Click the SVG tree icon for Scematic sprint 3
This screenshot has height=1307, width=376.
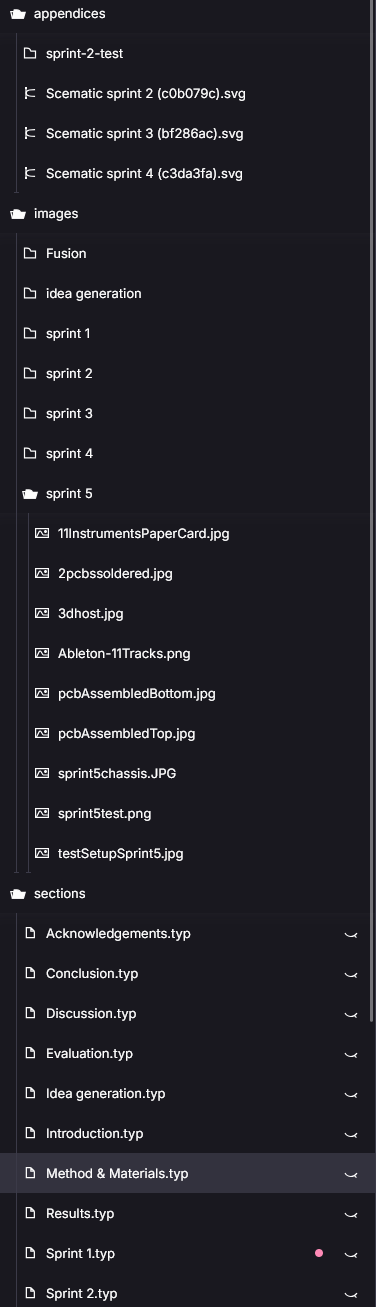coord(30,134)
